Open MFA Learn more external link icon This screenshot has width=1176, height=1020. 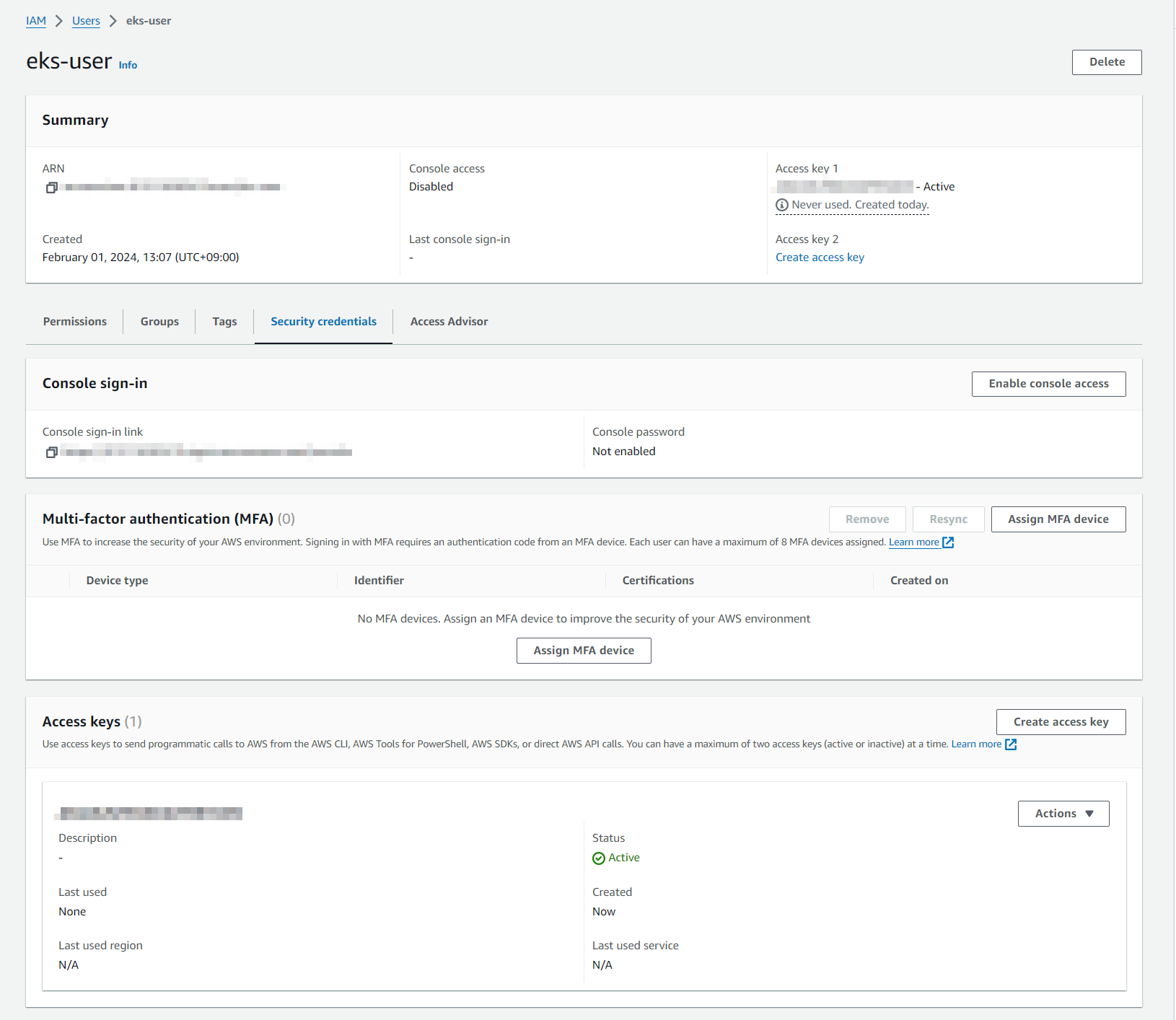click(x=948, y=542)
